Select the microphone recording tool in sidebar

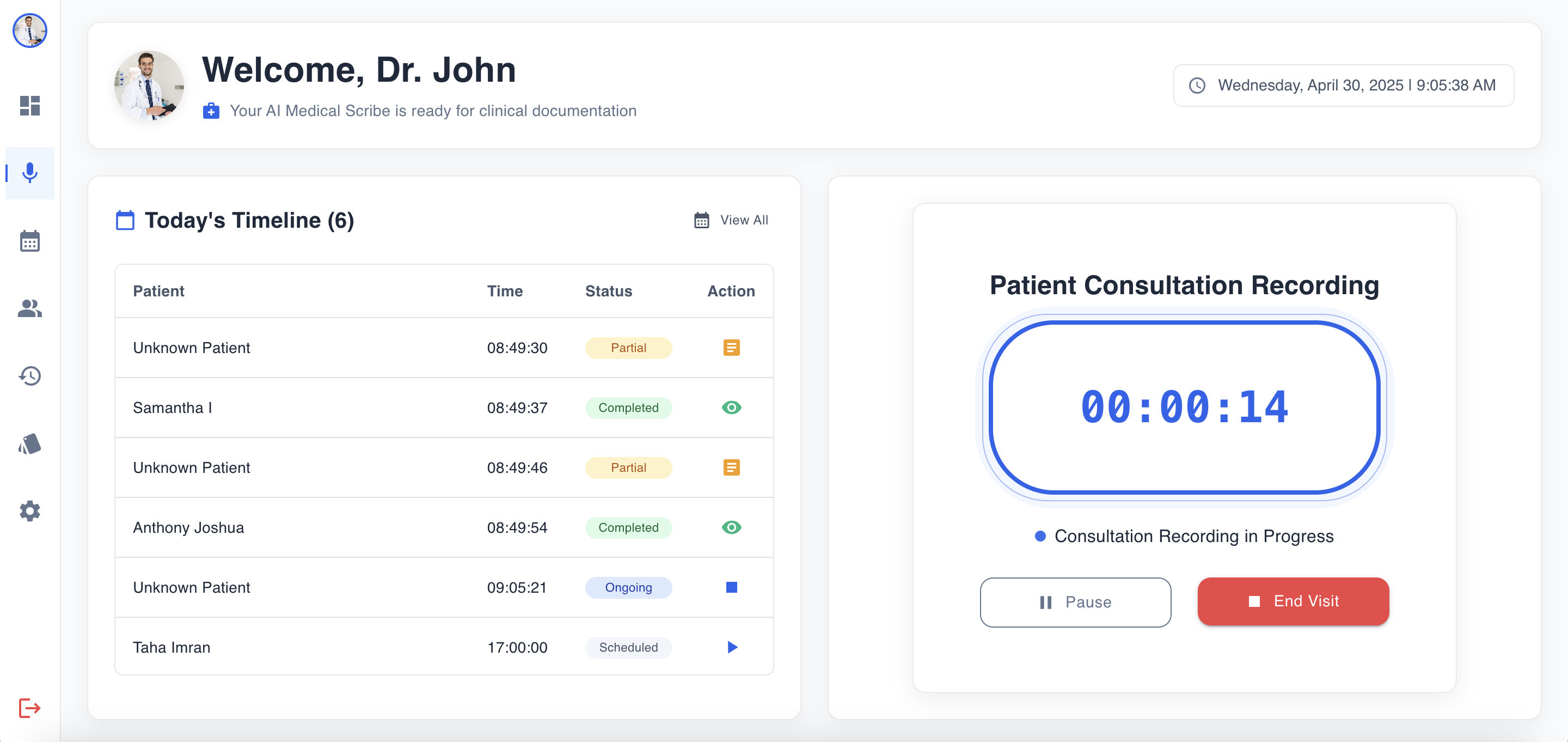(29, 173)
